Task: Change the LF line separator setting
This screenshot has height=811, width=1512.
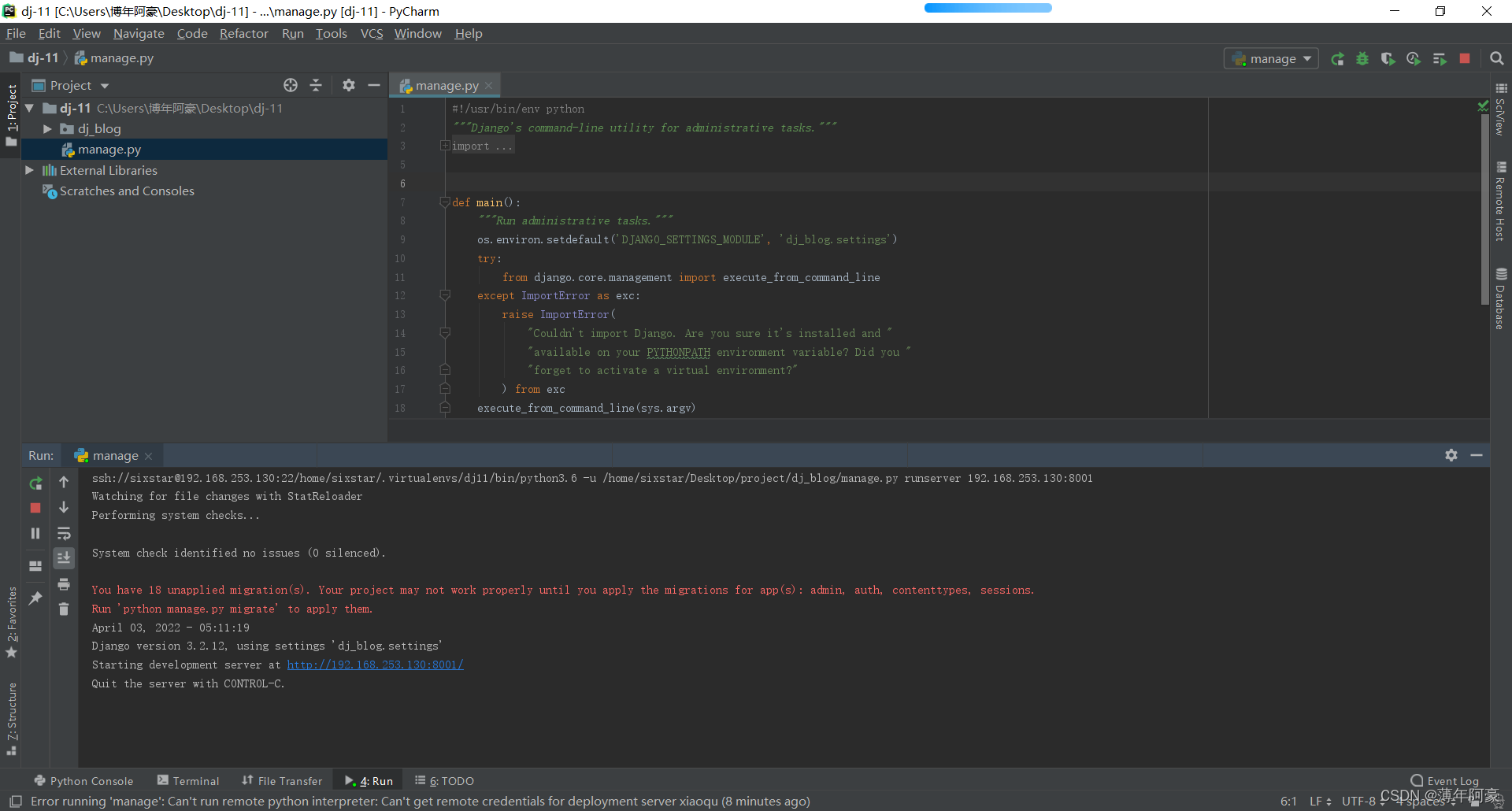Action: click(x=1320, y=802)
